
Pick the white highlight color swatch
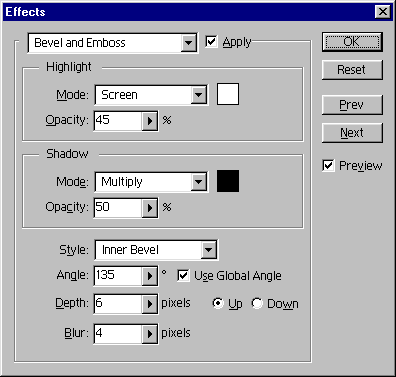[228, 94]
